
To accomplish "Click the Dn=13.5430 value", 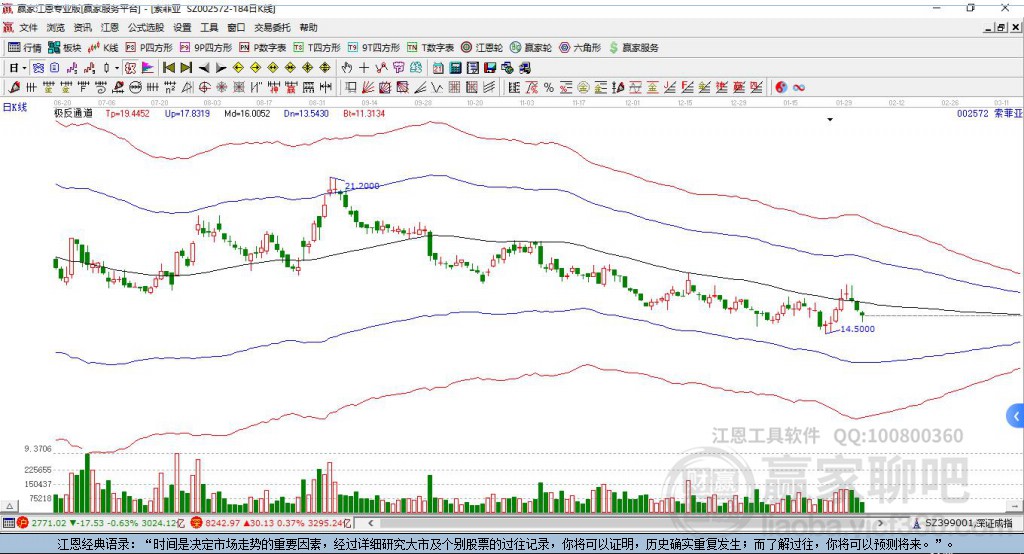I will point(306,114).
